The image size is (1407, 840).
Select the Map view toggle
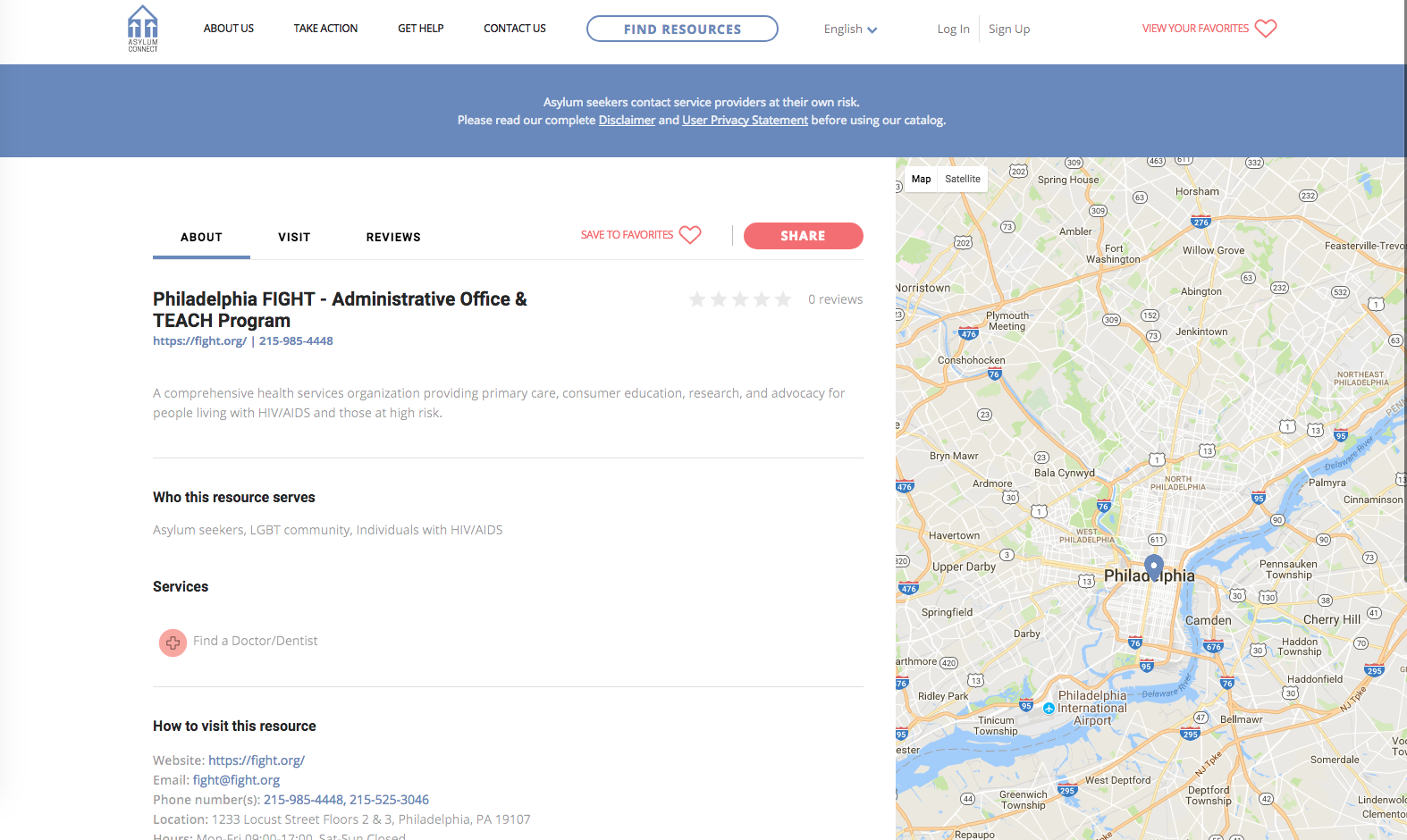921,179
